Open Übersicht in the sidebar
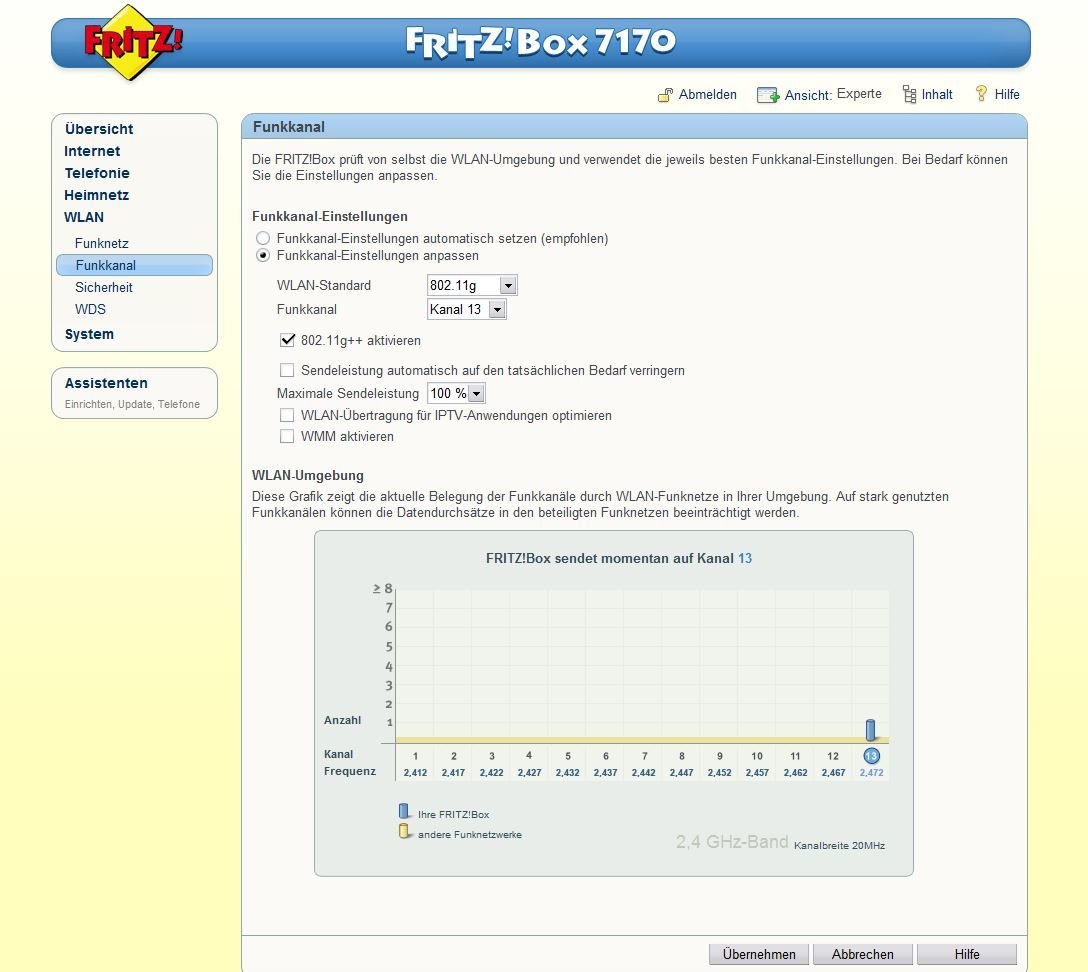Image resolution: width=1088 pixels, height=972 pixels. pyautogui.click(x=99, y=129)
